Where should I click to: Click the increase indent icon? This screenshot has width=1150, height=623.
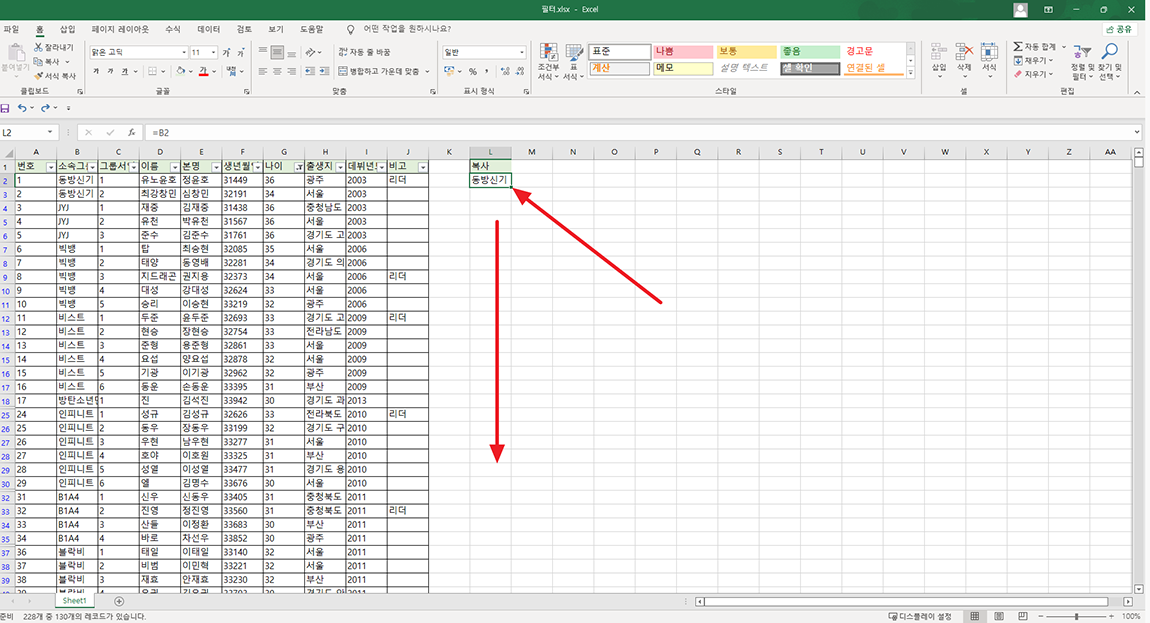324,71
